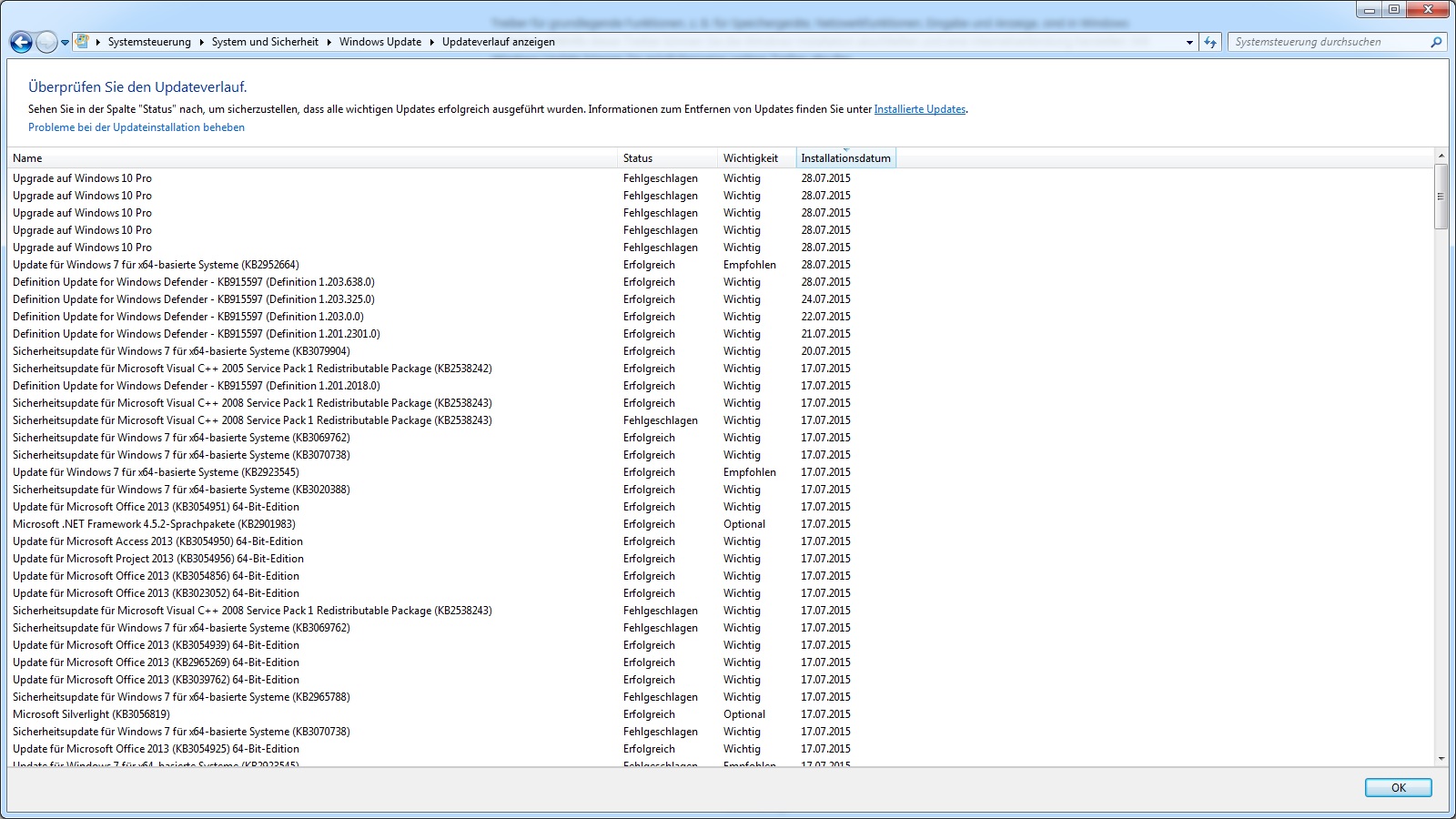Image resolution: width=1456 pixels, height=819 pixels.
Task: Click the Überprüfen Sie den Updateverlauf heading
Action: 137,87
